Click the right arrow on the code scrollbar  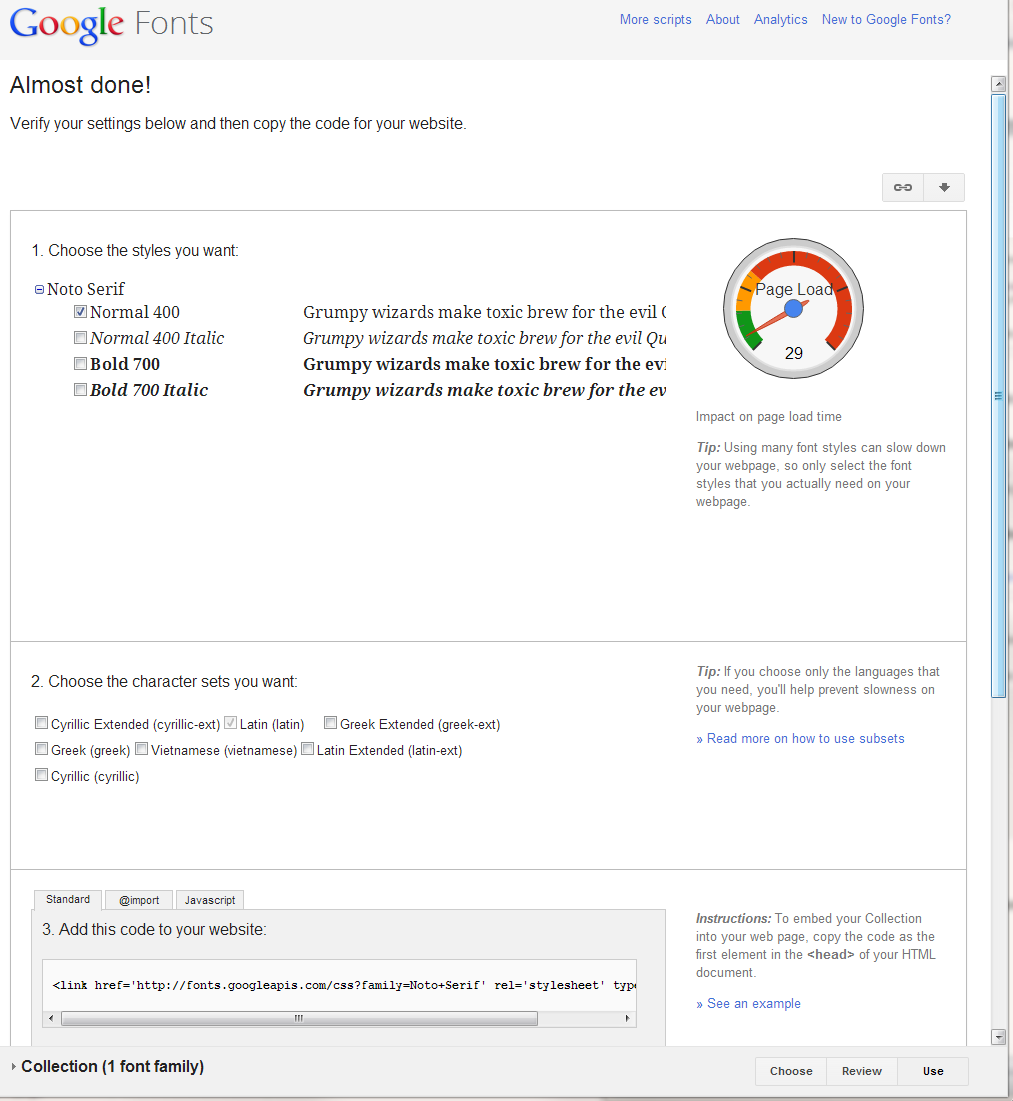628,1018
